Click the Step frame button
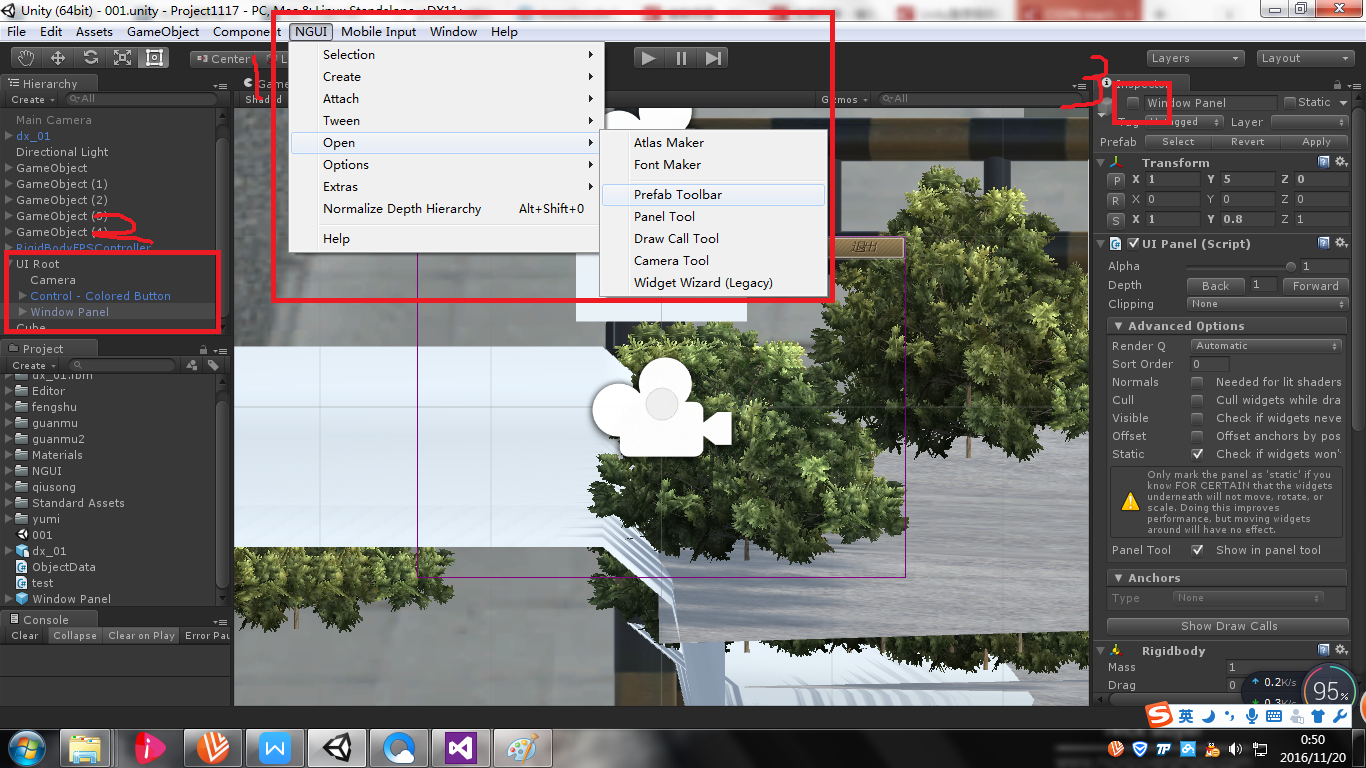This screenshot has height=768, width=1366. tap(713, 58)
